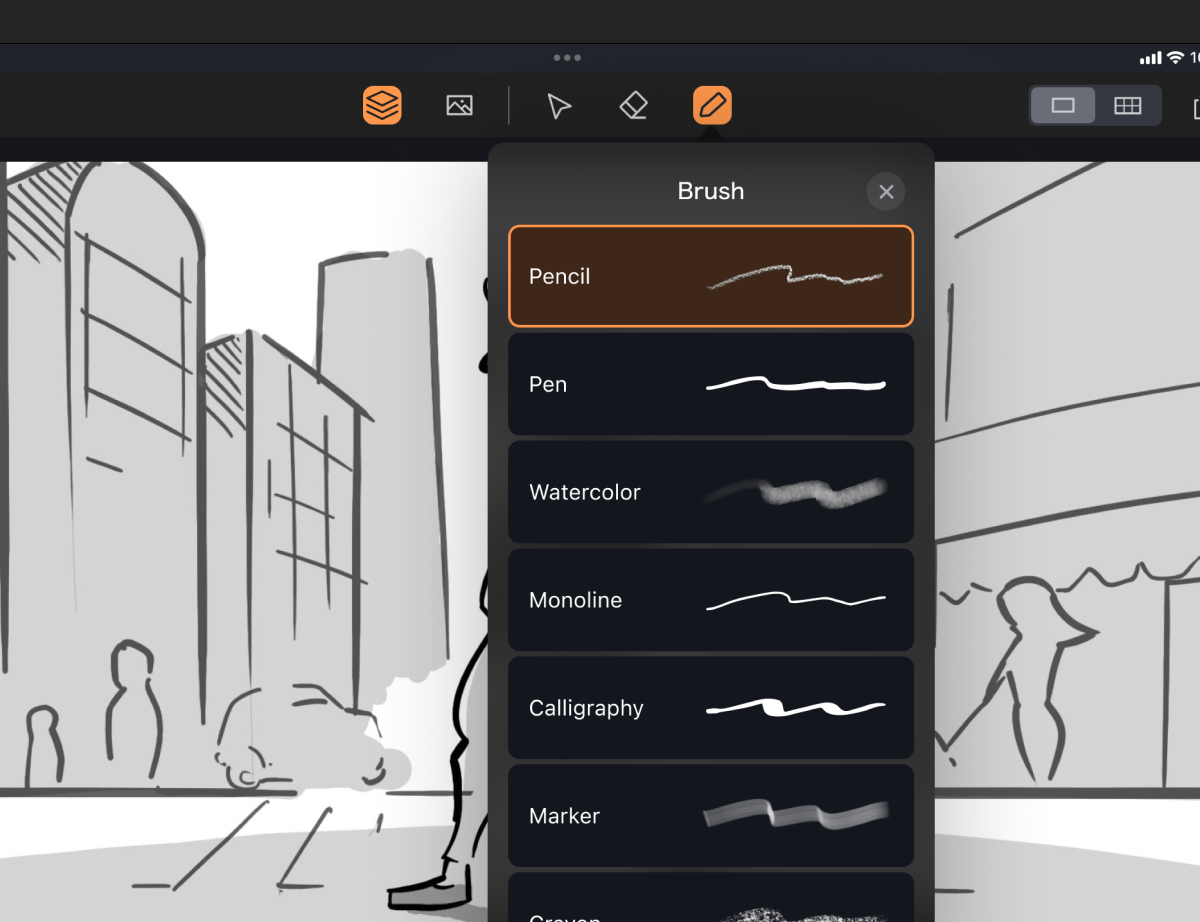Choose the Marker brush
1200x922 pixels.
click(711, 816)
